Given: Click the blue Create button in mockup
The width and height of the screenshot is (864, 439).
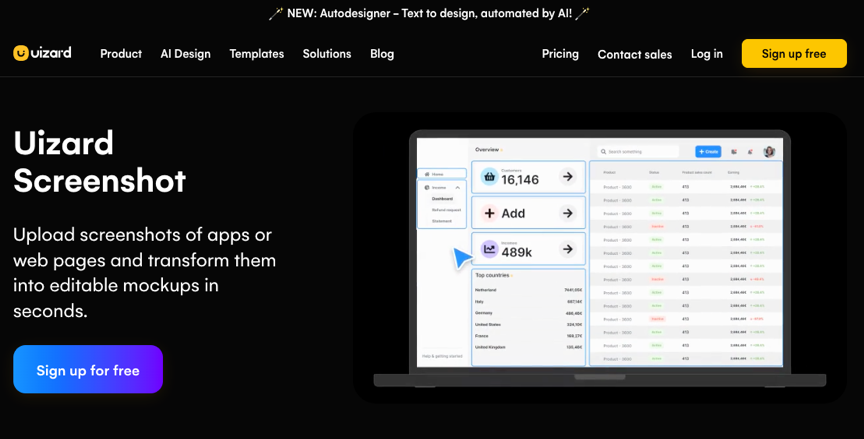Looking at the screenshot, I should pyautogui.click(x=708, y=151).
